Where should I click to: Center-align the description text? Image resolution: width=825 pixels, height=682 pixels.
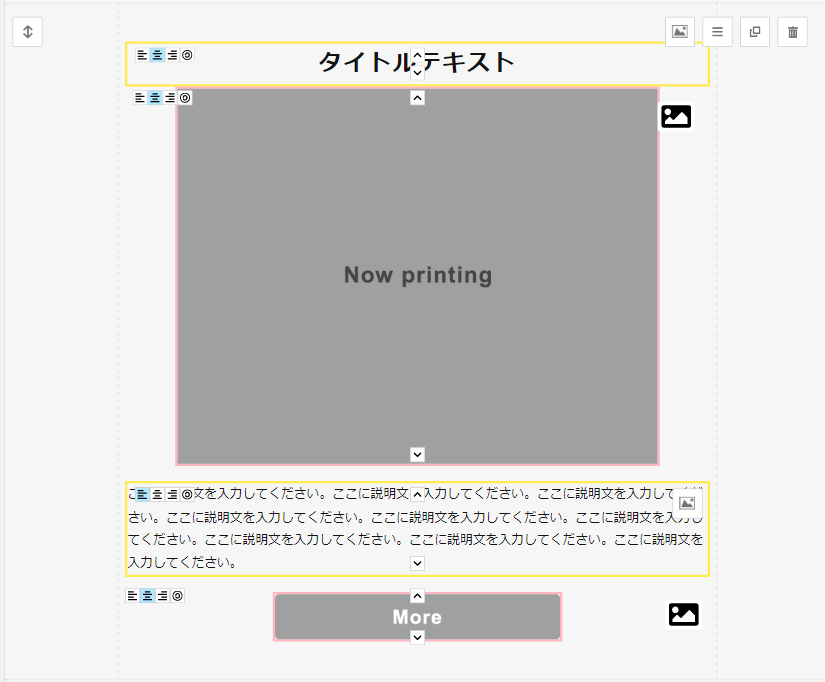tap(157, 494)
